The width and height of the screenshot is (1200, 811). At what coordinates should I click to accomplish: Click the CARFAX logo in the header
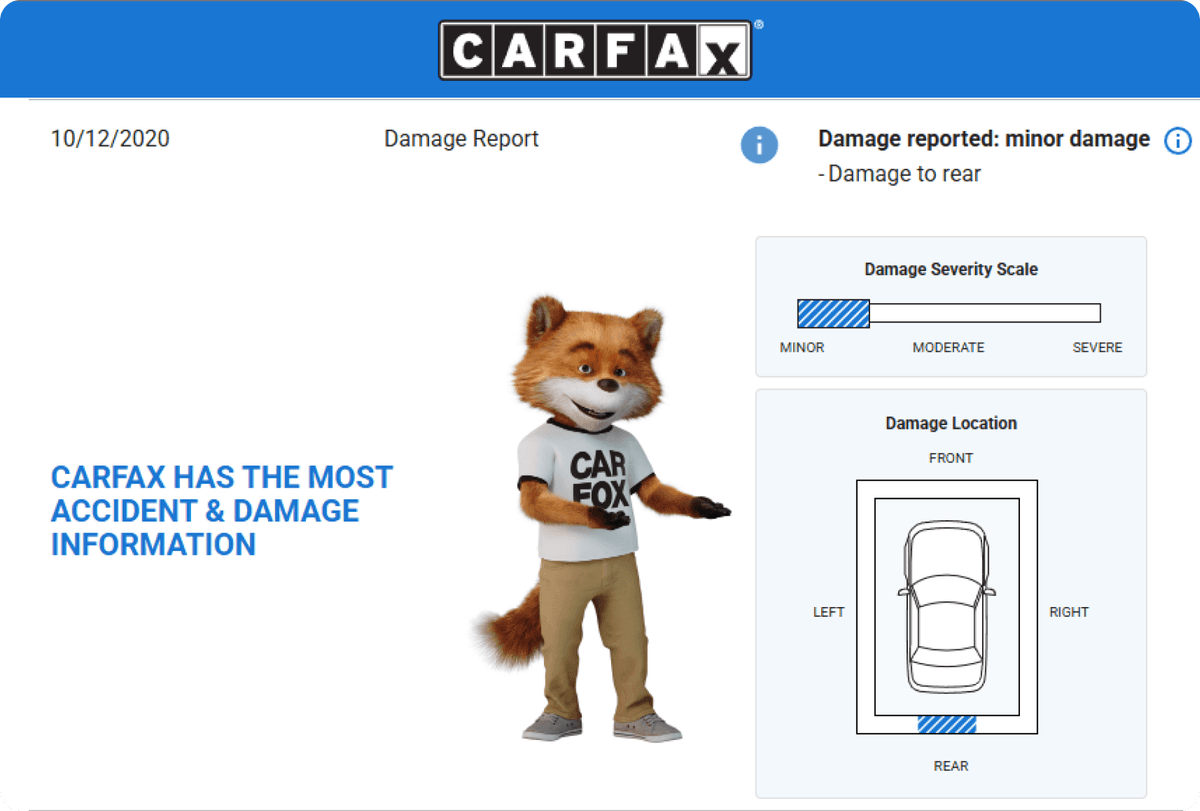[595, 50]
